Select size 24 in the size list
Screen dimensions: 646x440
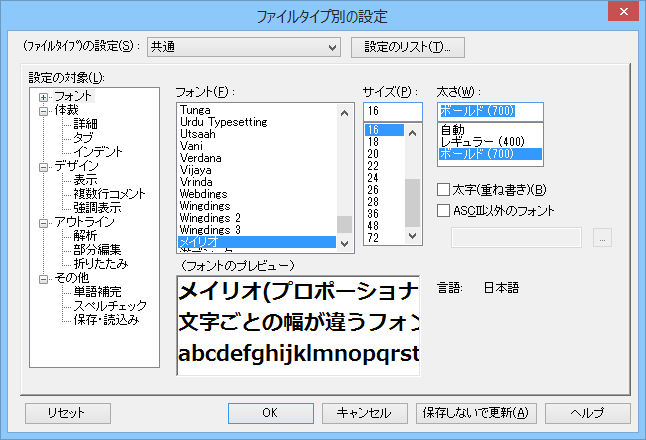point(375,177)
